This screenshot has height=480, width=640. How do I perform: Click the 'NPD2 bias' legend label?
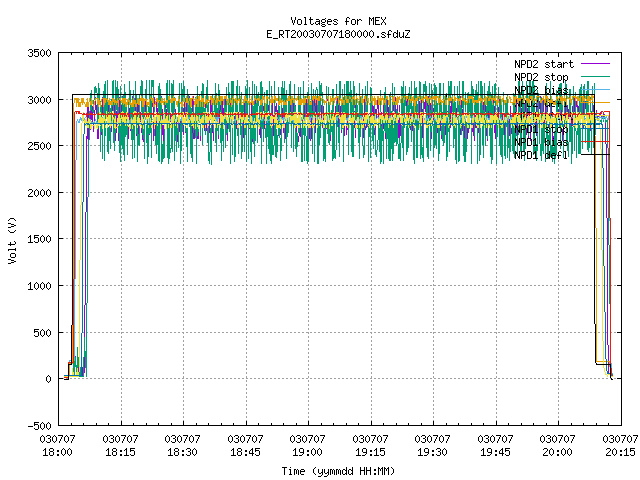pos(541,90)
